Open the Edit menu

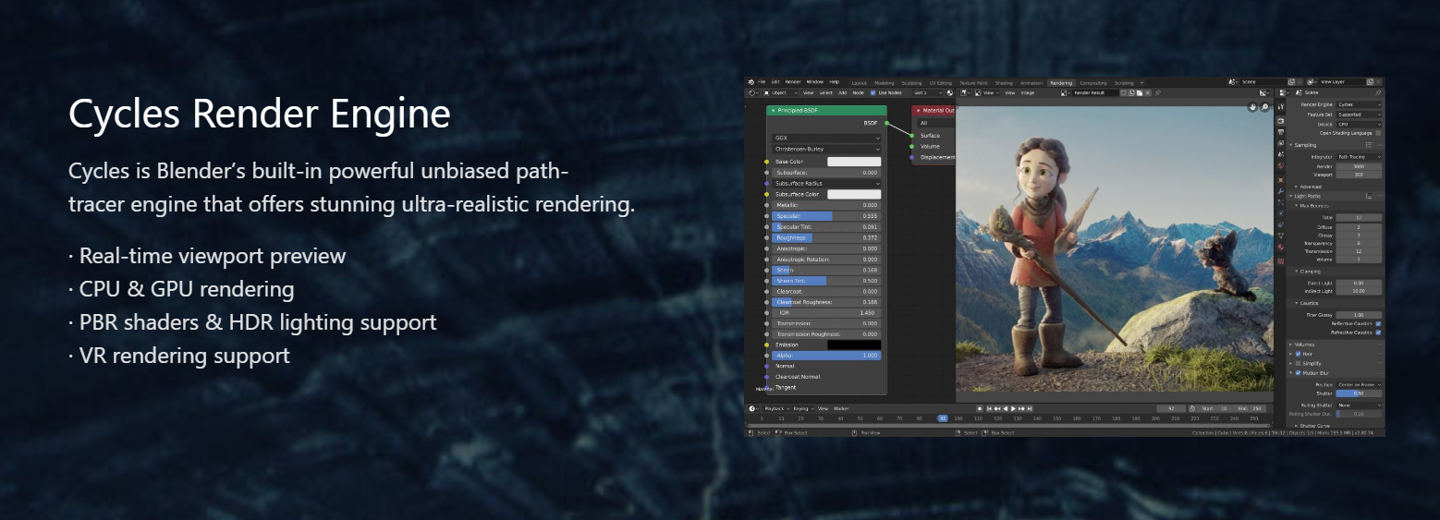pos(775,82)
